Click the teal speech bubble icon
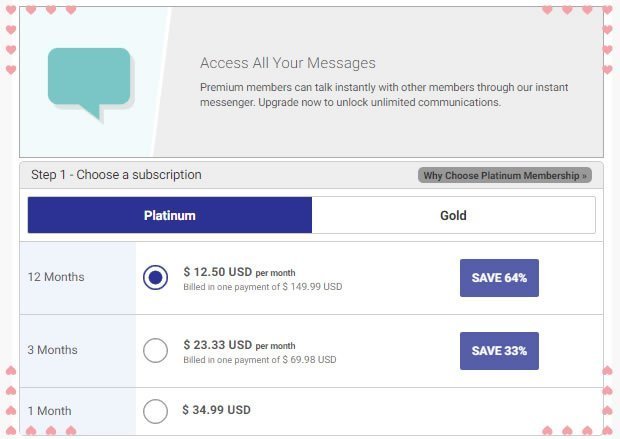 [x=89, y=83]
